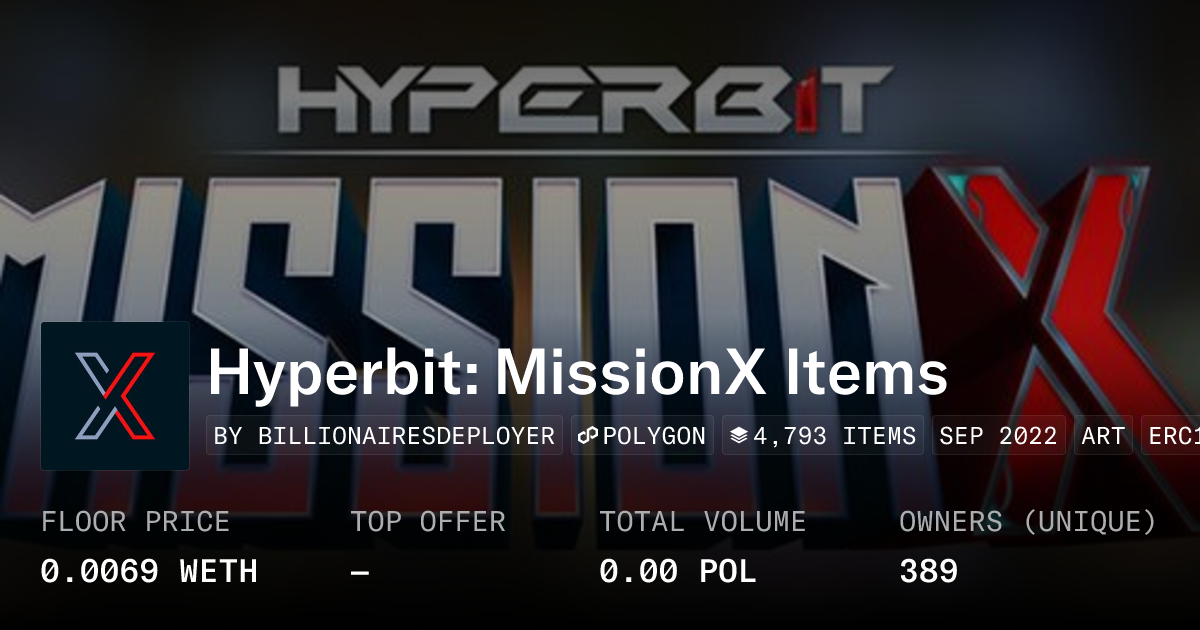Click the dash under TOP OFFER
Image resolution: width=1200 pixels, height=630 pixels.
[361, 572]
